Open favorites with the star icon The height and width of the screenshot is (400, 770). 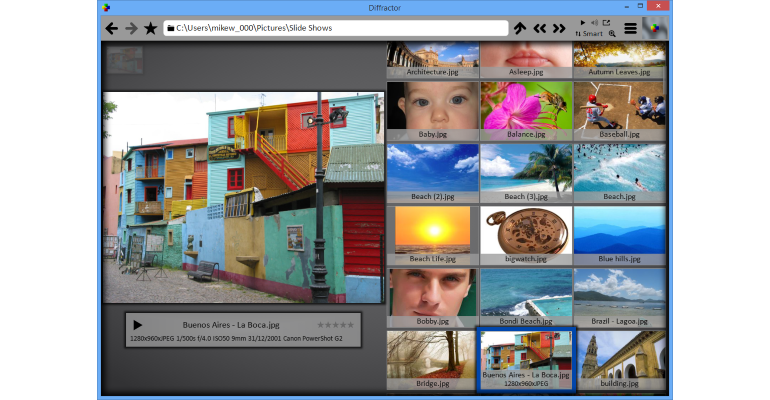point(151,28)
